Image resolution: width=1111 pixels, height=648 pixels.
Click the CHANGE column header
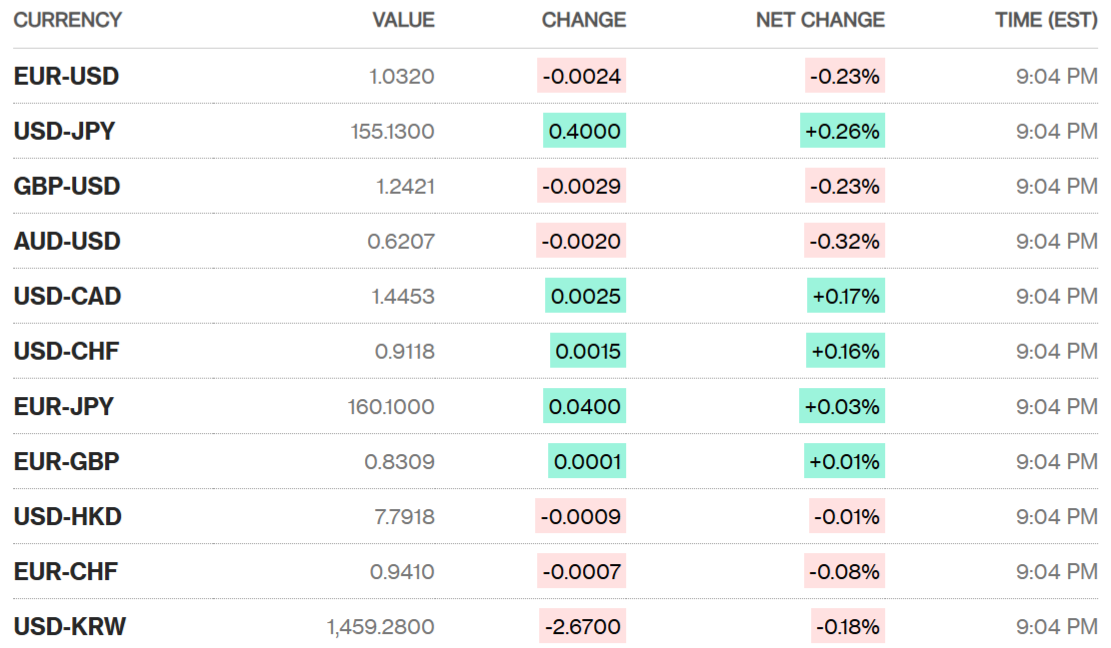pos(584,20)
